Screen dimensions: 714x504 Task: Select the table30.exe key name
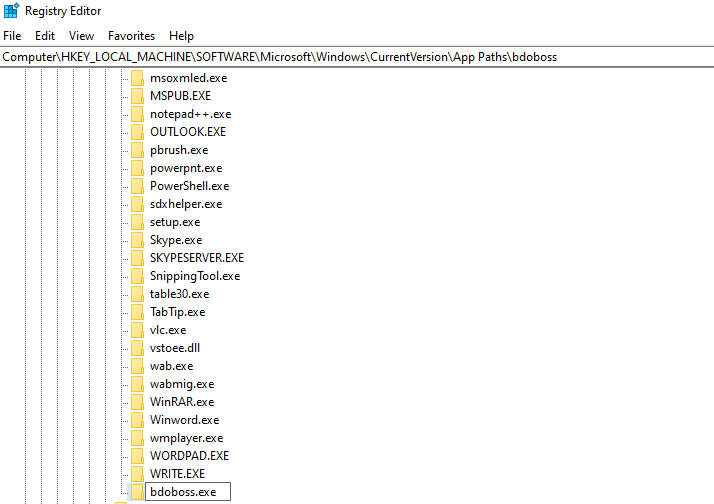pos(179,294)
